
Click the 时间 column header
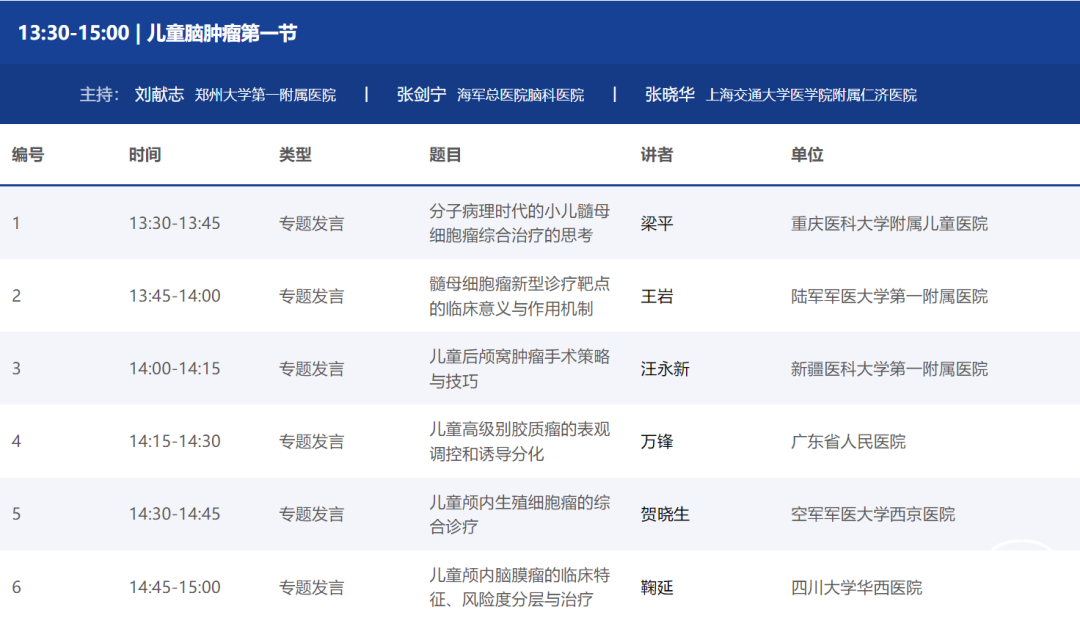pos(145,155)
